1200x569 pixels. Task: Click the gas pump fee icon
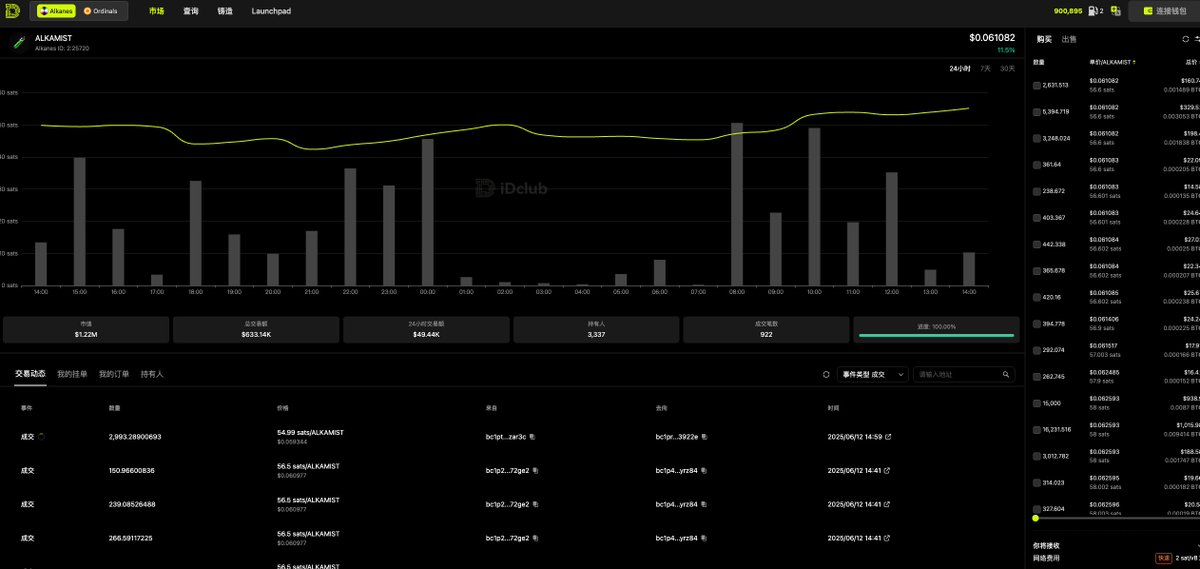pos(1093,11)
